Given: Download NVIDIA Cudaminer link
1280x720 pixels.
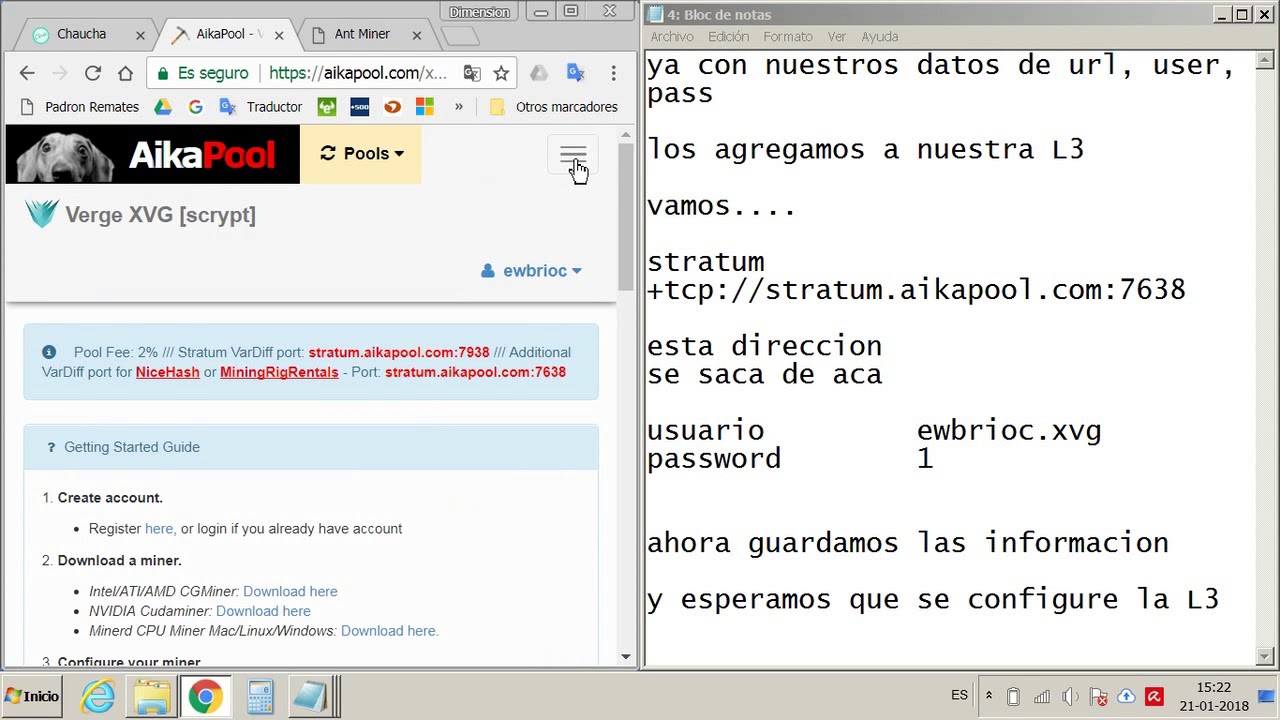Looking at the screenshot, I should click(263, 611).
